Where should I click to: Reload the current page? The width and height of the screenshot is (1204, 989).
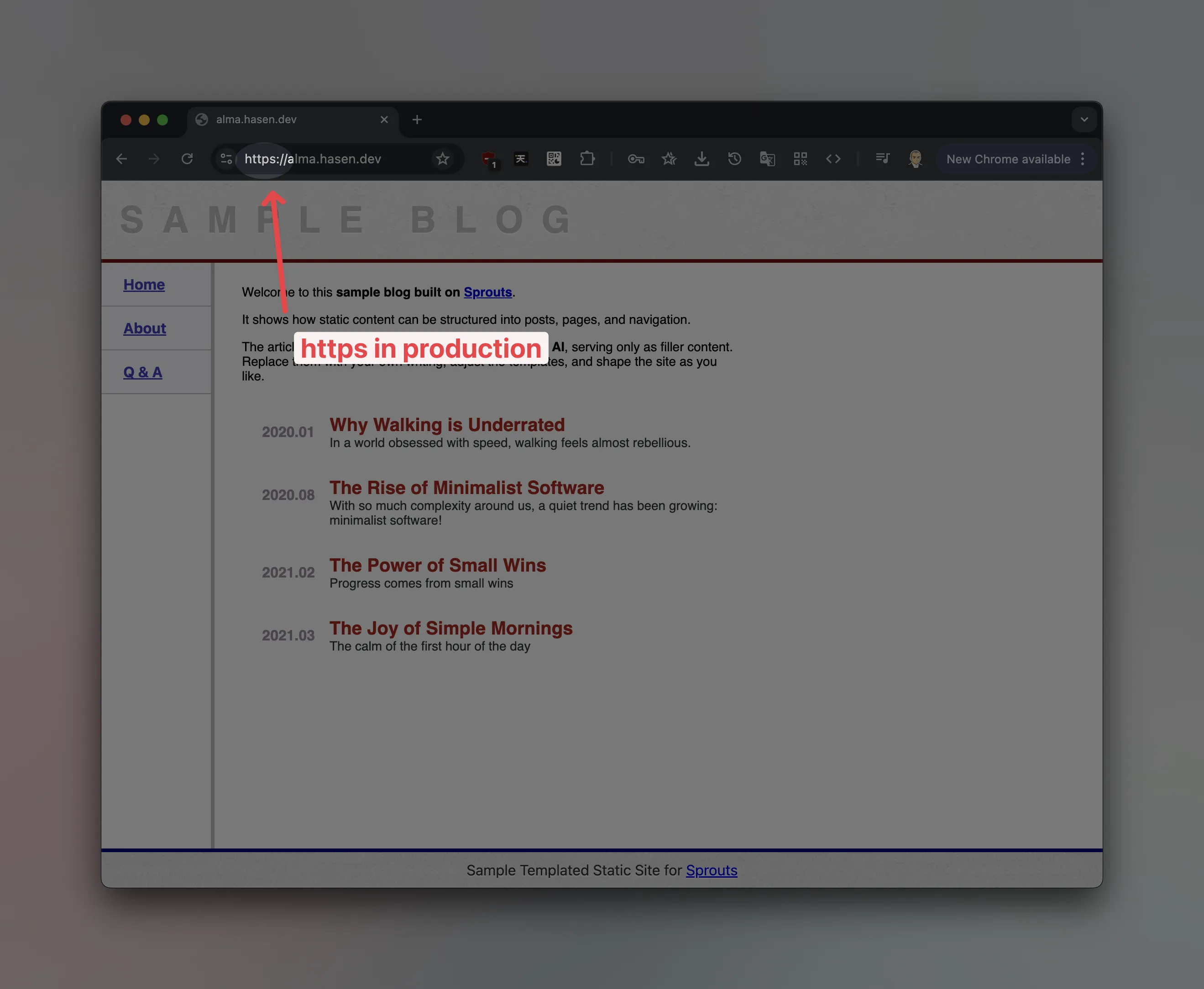coord(187,159)
